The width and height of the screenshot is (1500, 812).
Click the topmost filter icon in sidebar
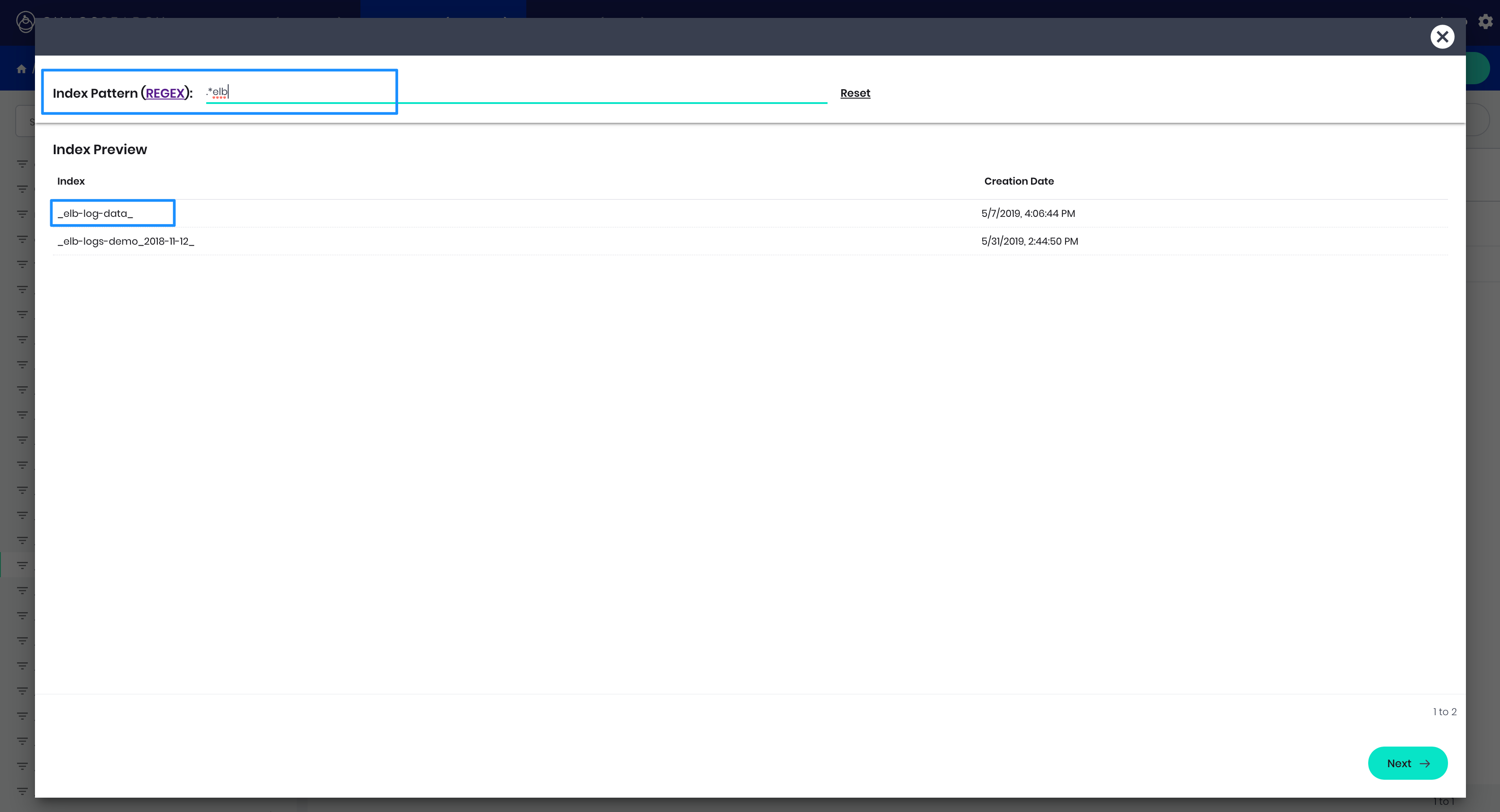point(22,164)
